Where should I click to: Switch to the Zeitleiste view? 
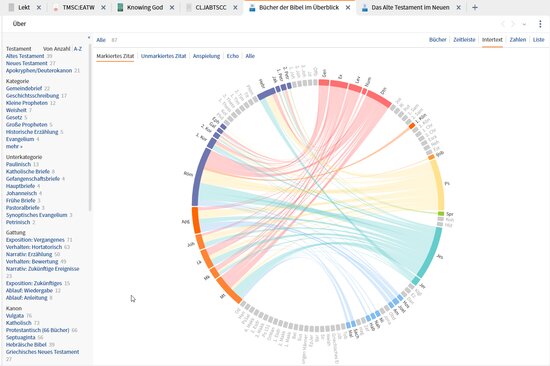click(x=464, y=40)
